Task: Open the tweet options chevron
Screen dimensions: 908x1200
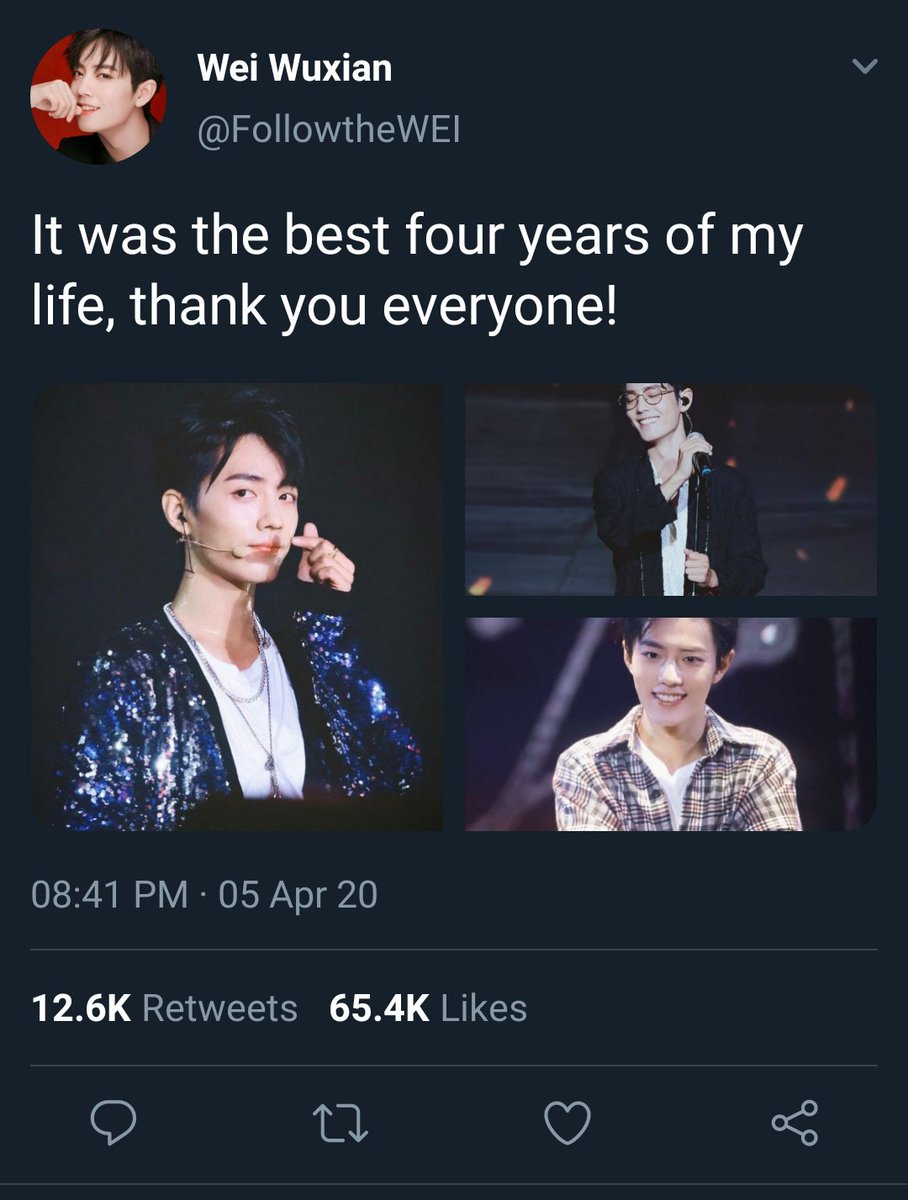Action: coord(863,67)
